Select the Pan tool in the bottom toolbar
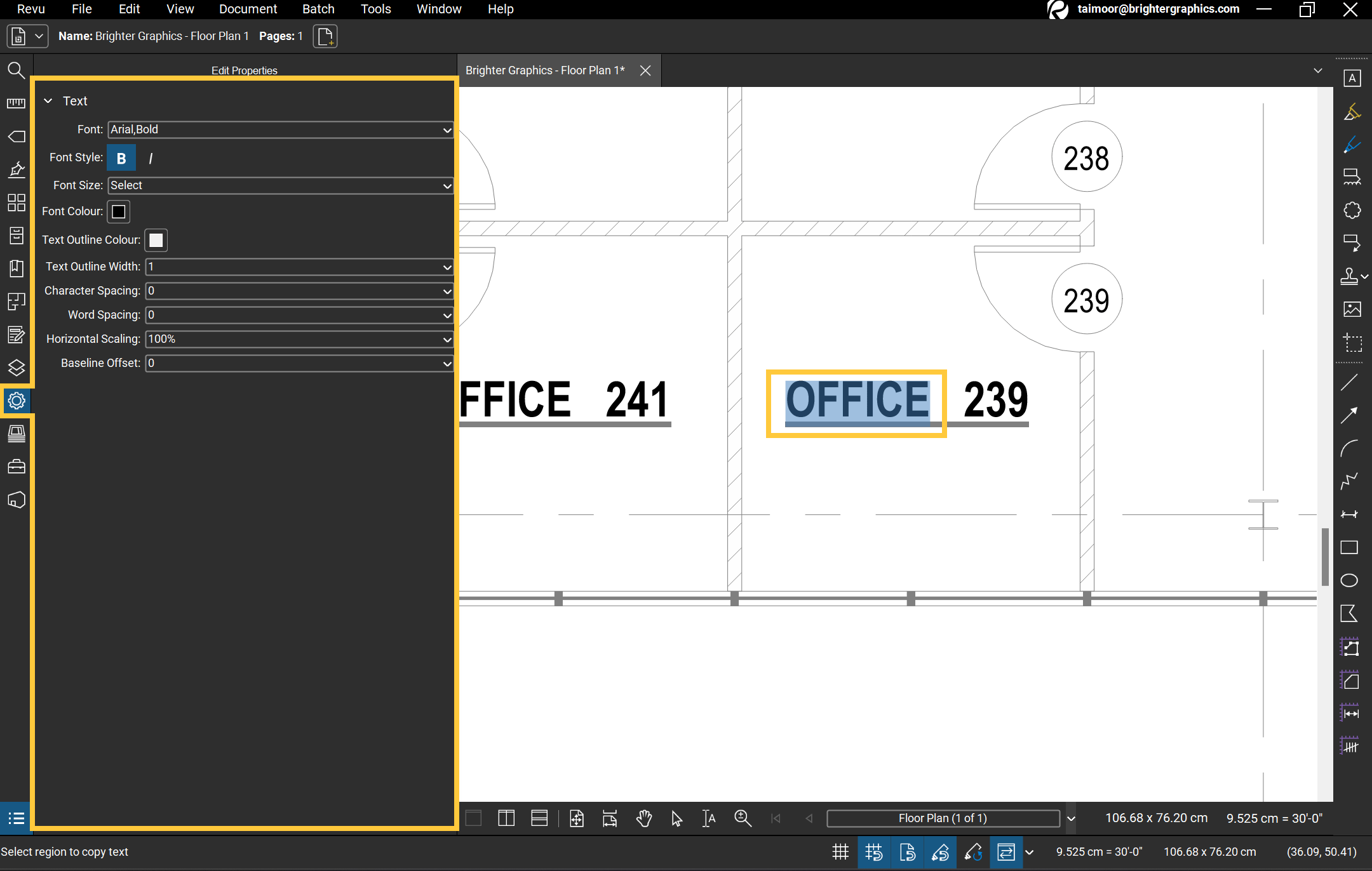Screen dimensions: 1372x871 (x=643, y=818)
